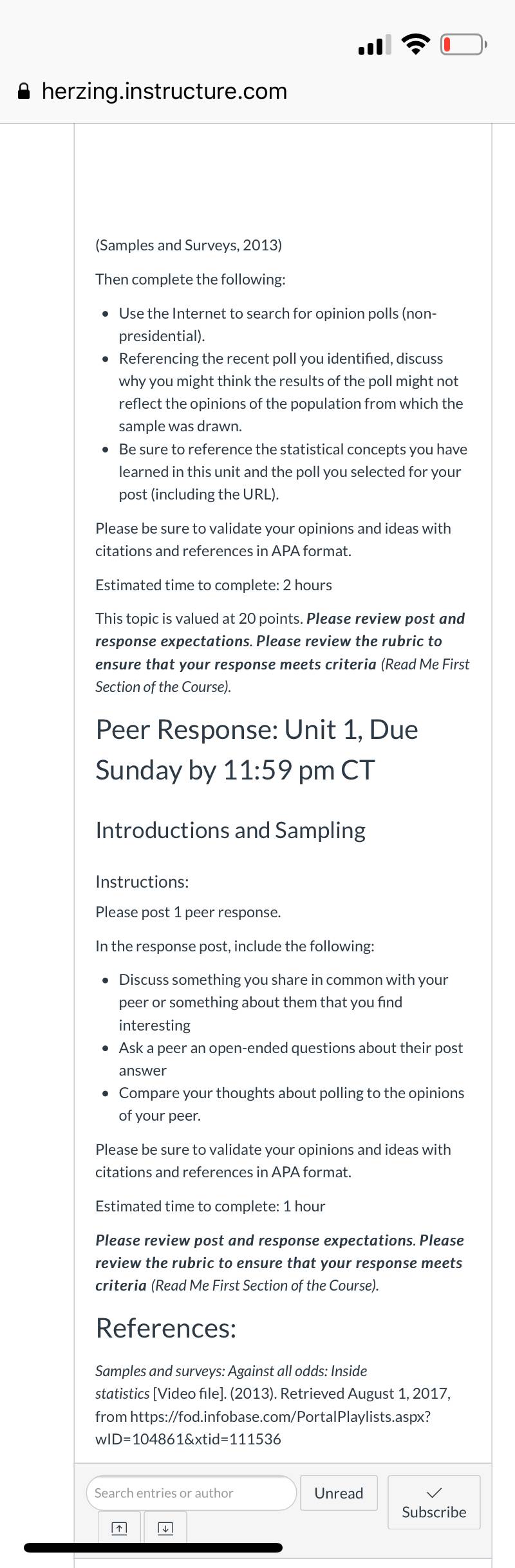Click the Introductions and Sampling heading

(x=230, y=830)
